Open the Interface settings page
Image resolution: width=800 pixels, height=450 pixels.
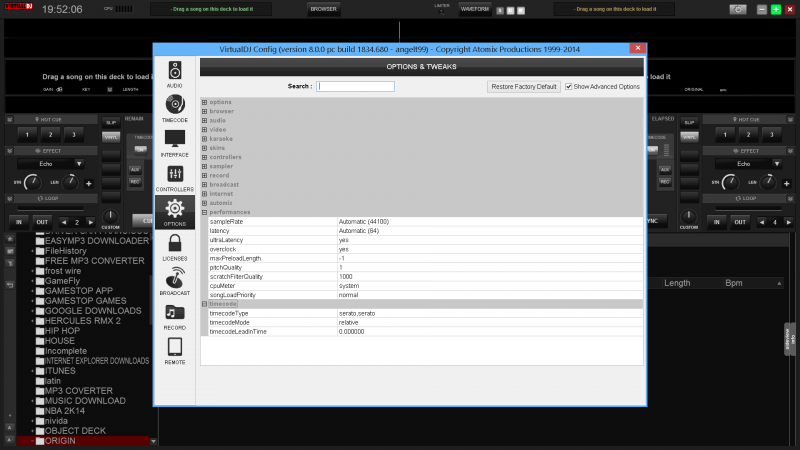coord(174,143)
